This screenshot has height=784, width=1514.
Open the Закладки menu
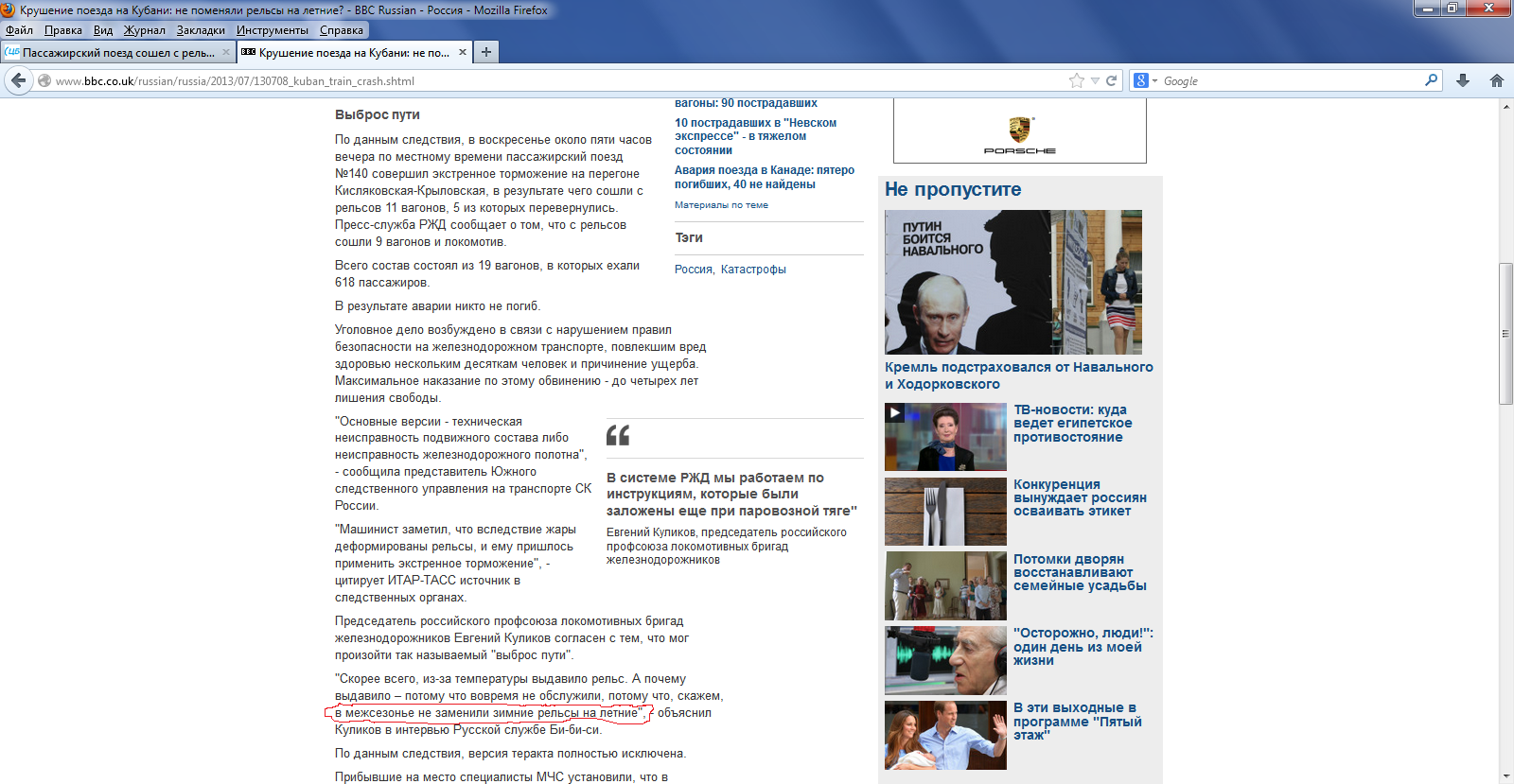coord(201,30)
